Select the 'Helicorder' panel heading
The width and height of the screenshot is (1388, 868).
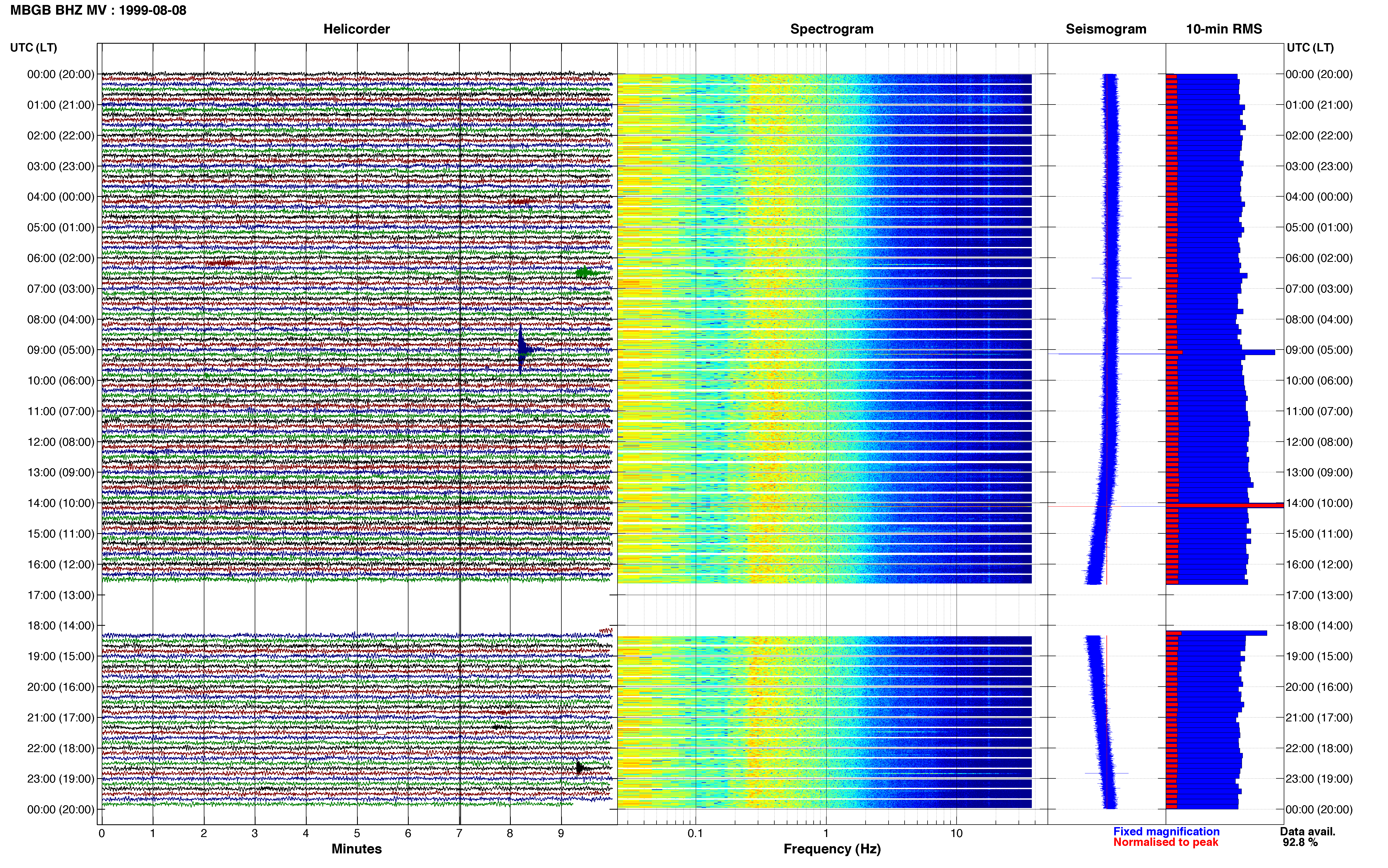tap(356, 29)
